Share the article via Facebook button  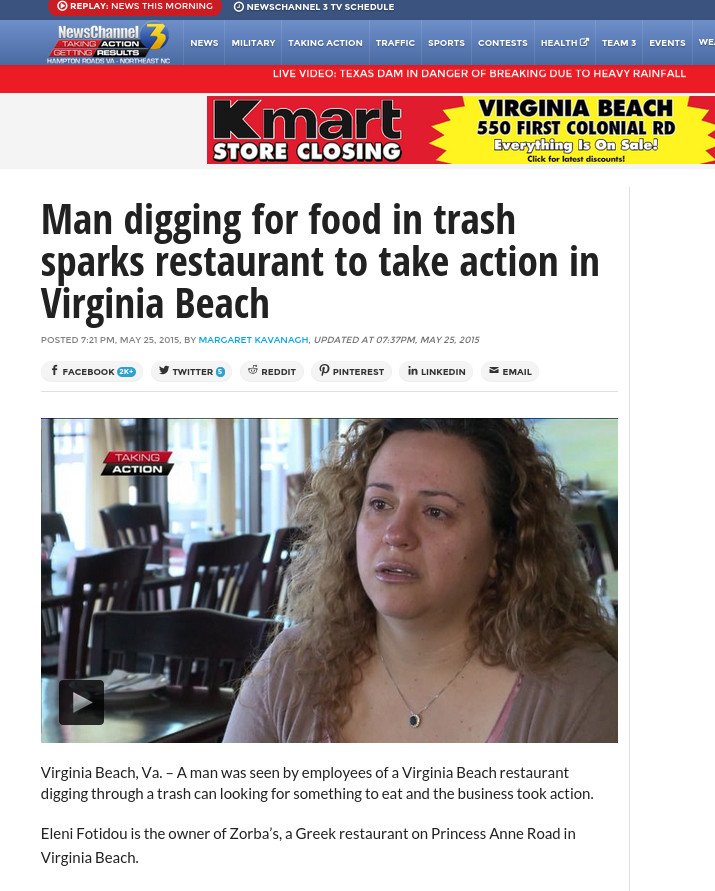[92, 372]
